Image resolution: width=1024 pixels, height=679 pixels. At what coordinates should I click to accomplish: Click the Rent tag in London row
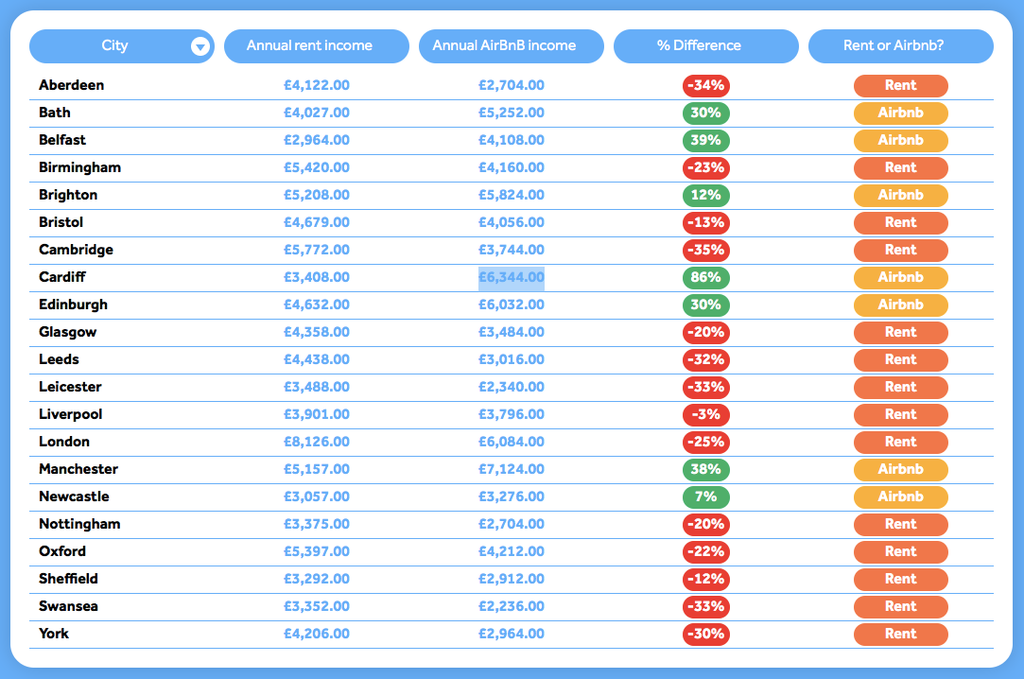coord(900,442)
